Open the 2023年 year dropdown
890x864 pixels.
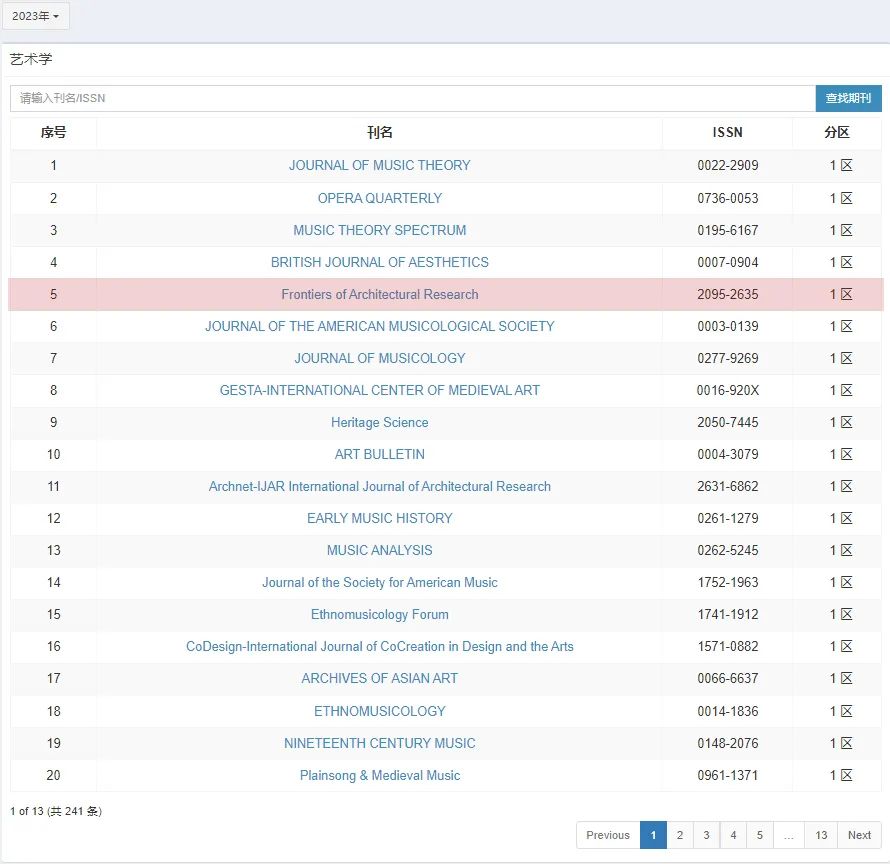click(x=35, y=16)
